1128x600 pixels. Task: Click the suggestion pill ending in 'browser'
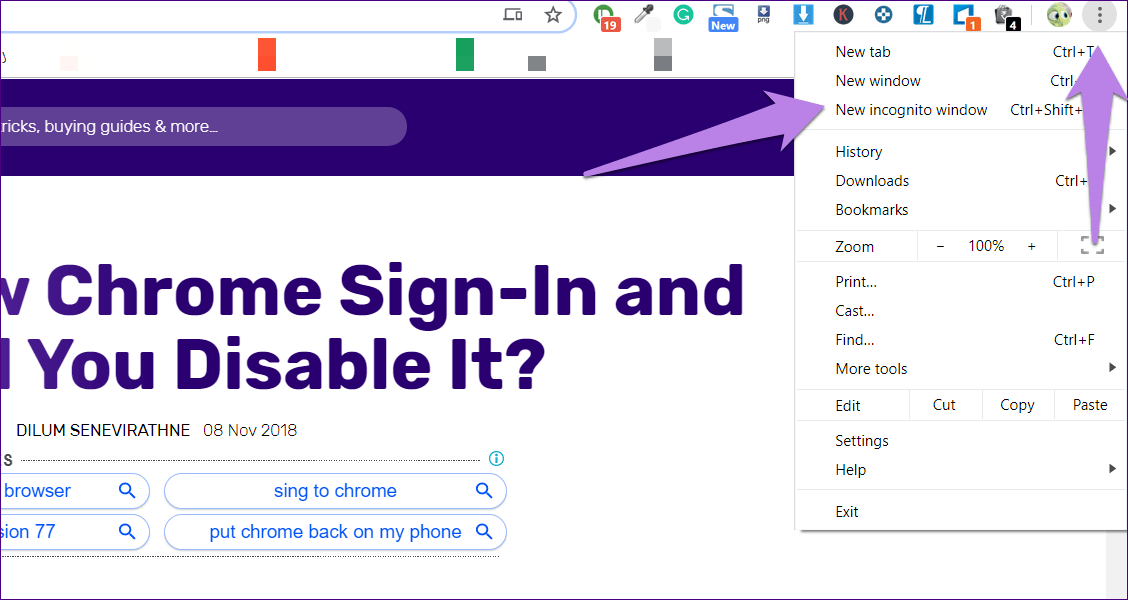tap(74, 491)
